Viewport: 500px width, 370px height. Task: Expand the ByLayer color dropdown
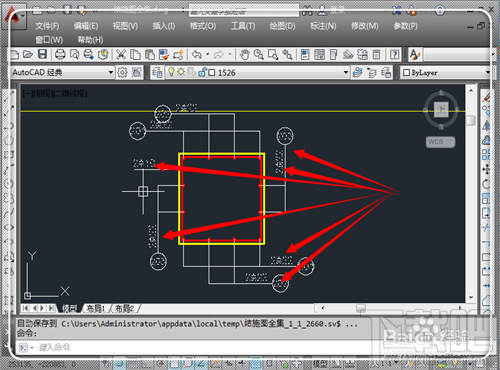click(488, 72)
